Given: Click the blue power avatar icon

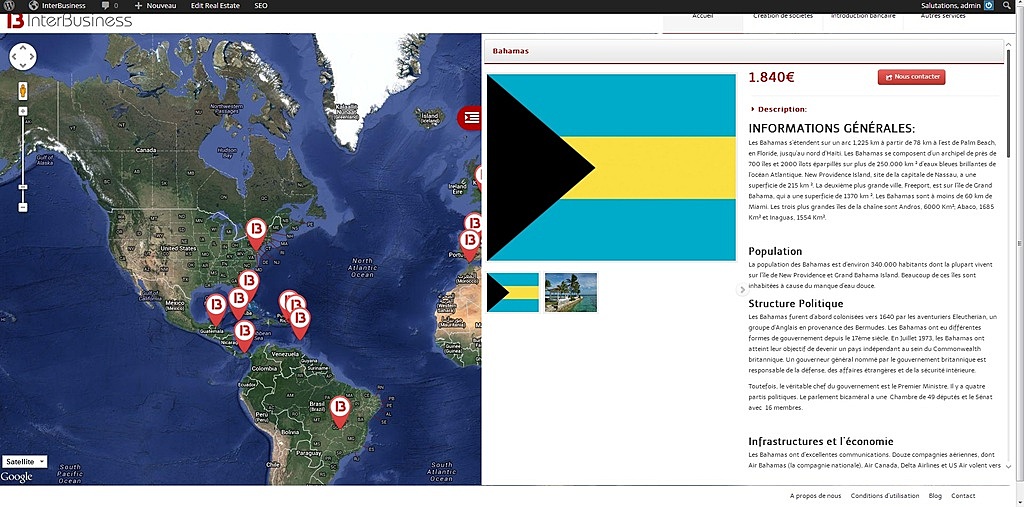Looking at the screenshot, I should (x=989, y=5).
